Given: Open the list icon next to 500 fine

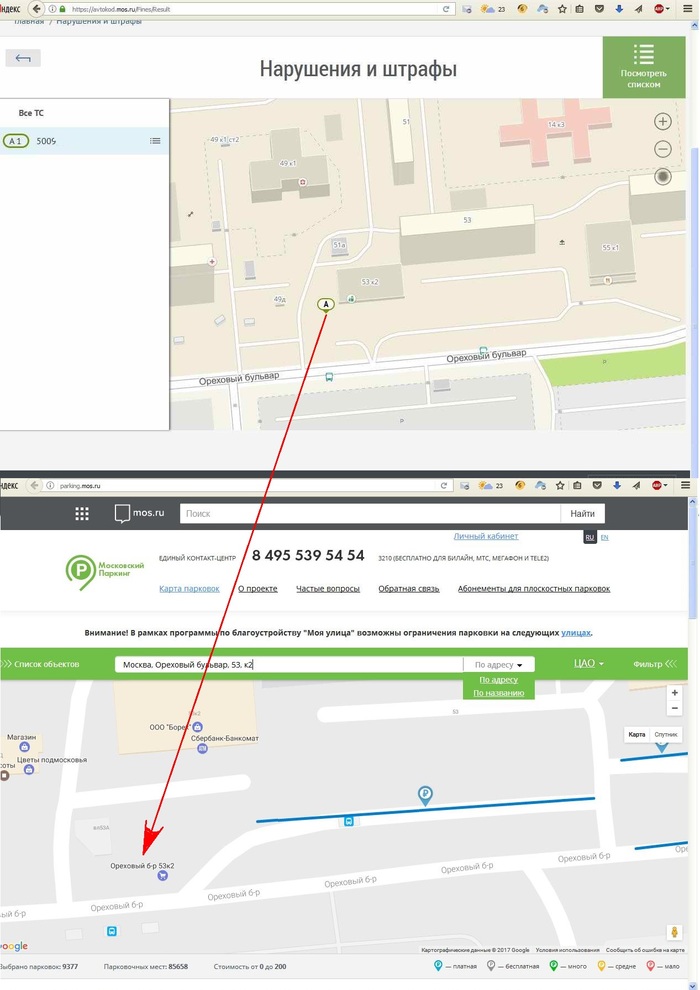Looking at the screenshot, I should (x=155, y=141).
